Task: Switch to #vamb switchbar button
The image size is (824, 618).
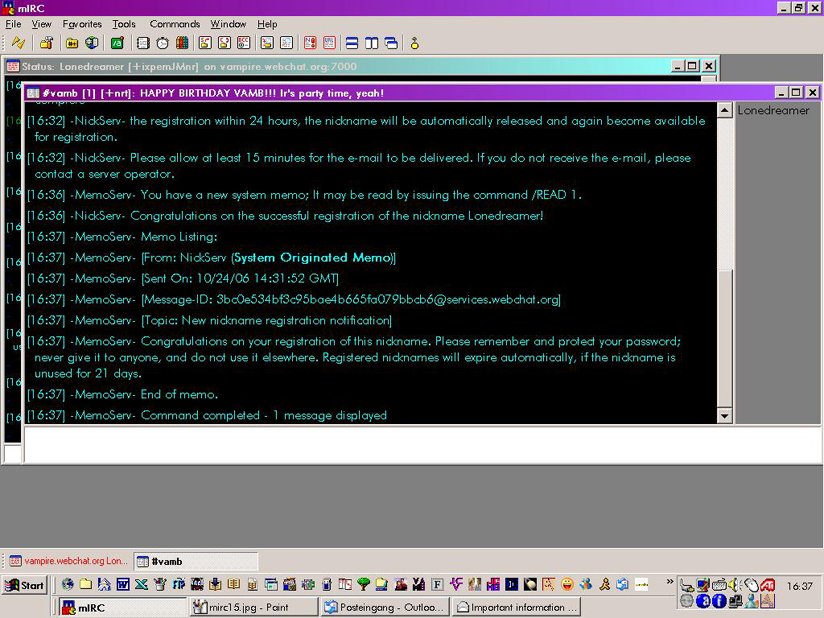Action: click(196, 561)
